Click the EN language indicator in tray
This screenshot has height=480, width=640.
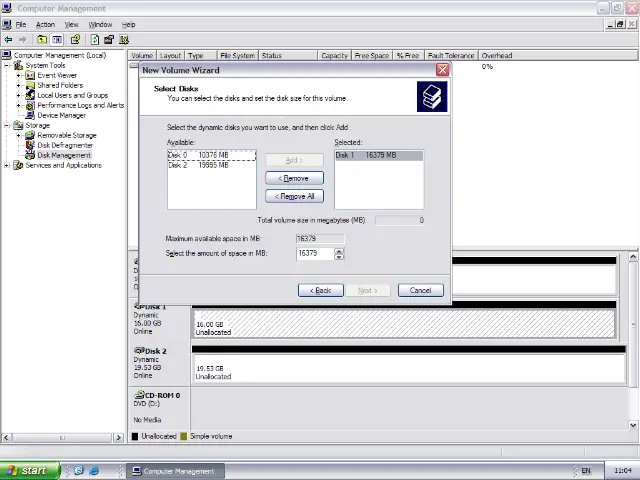point(586,471)
